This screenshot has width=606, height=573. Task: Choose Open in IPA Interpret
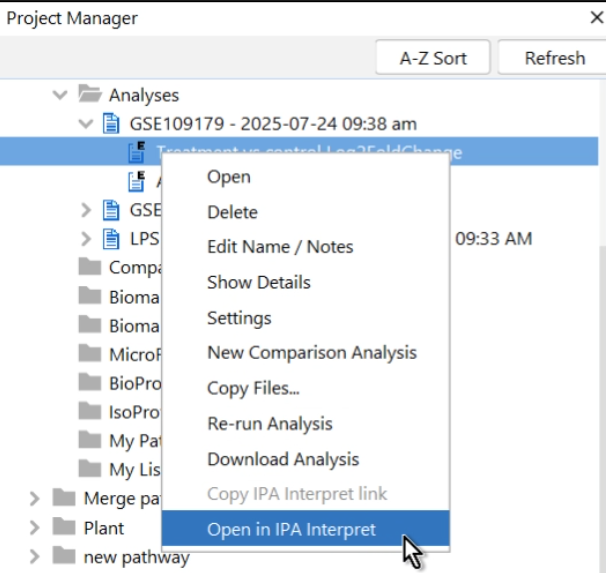coord(291,530)
